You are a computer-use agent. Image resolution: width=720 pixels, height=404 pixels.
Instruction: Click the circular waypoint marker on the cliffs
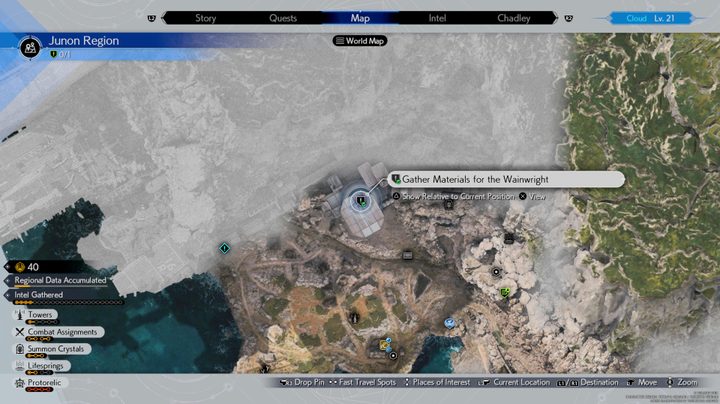tap(496, 272)
